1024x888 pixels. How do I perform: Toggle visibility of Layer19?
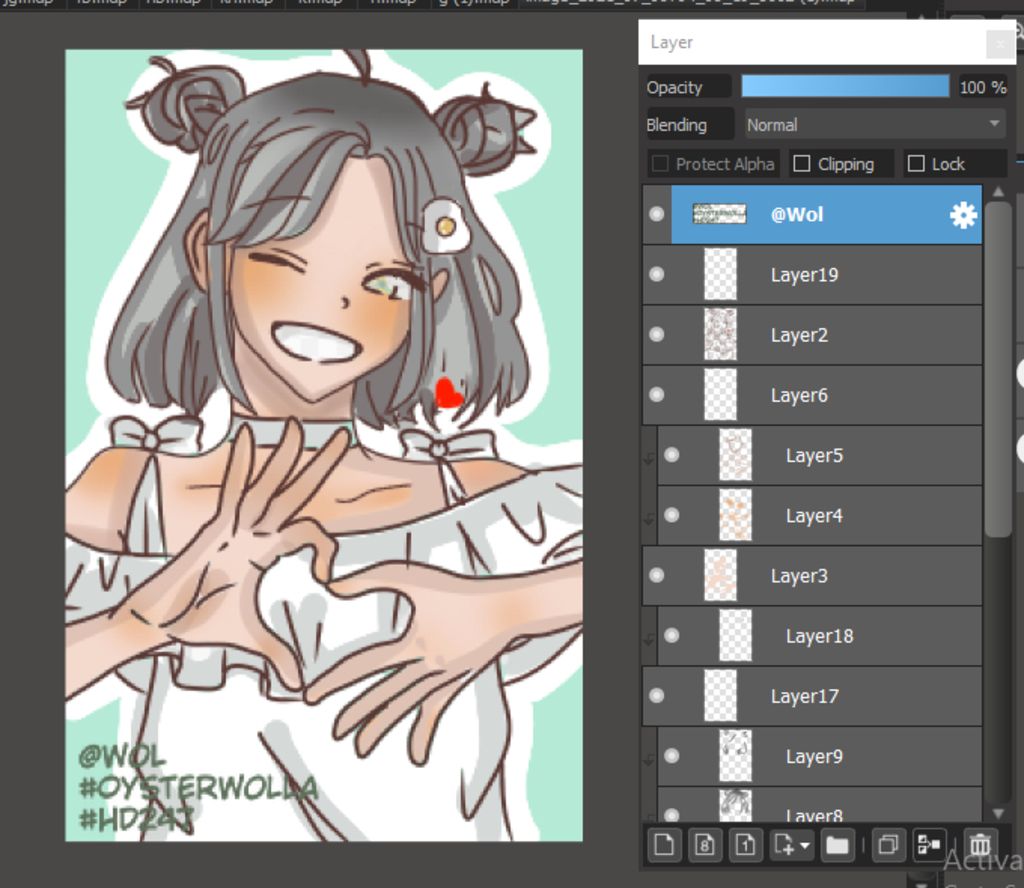[657, 274]
